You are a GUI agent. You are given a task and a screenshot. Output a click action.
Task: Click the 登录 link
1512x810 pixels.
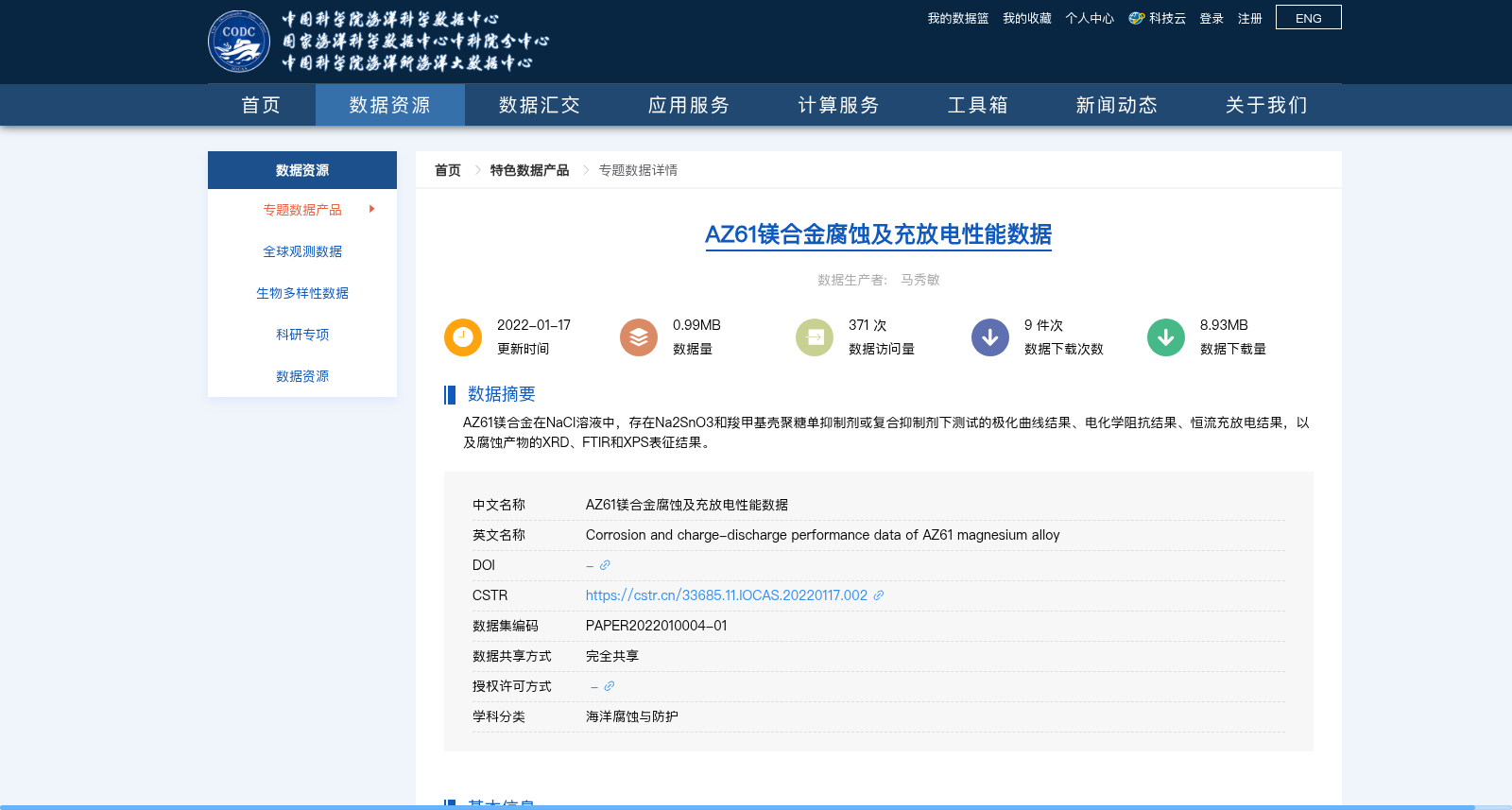(x=1211, y=18)
